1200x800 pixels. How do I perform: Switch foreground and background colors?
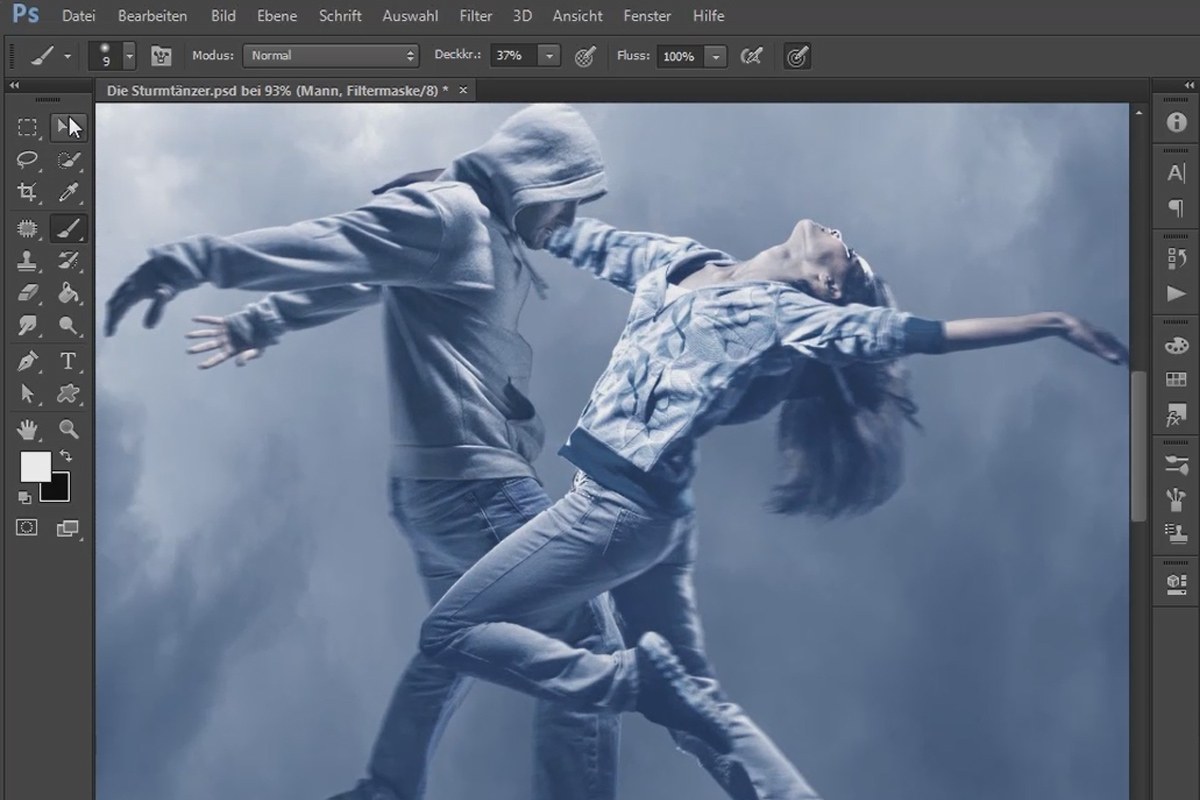click(x=66, y=456)
